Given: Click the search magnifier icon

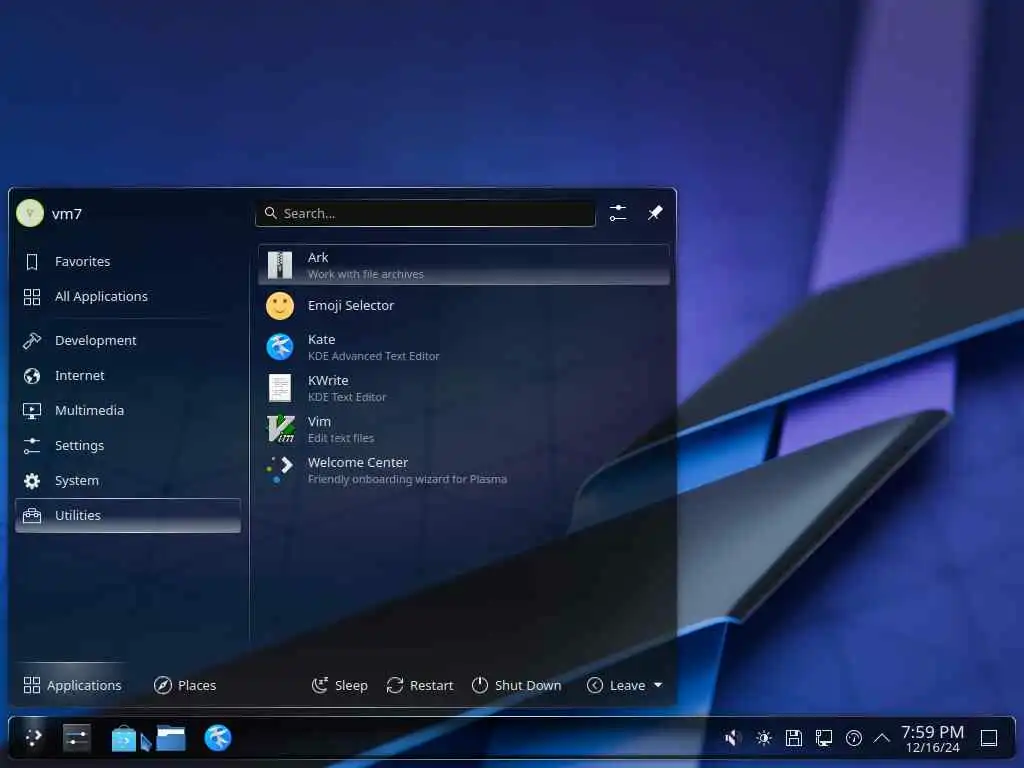Looking at the screenshot, I should [x=270, y=213].
